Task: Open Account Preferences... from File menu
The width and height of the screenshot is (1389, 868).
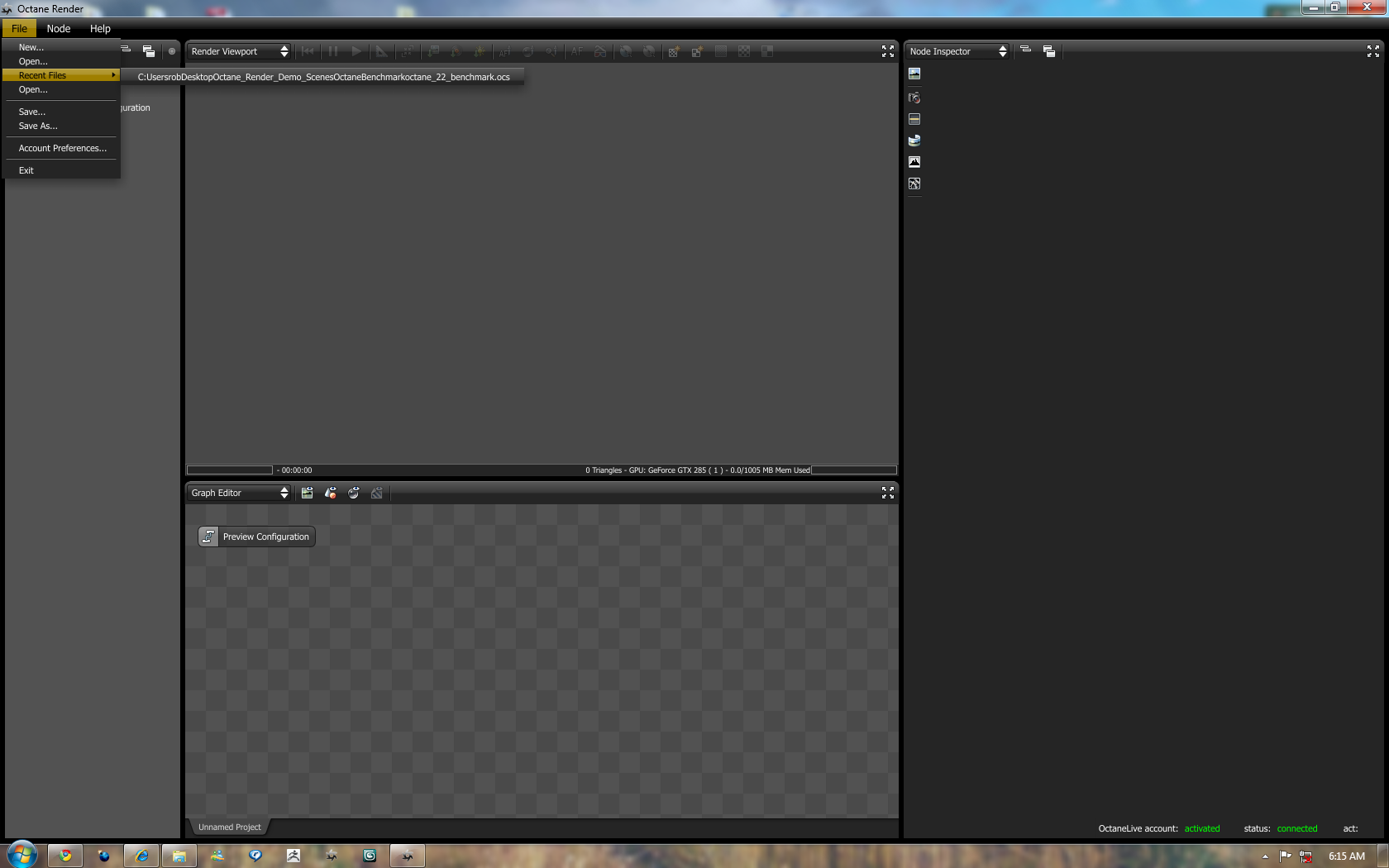Action: [x=61, y=148]
